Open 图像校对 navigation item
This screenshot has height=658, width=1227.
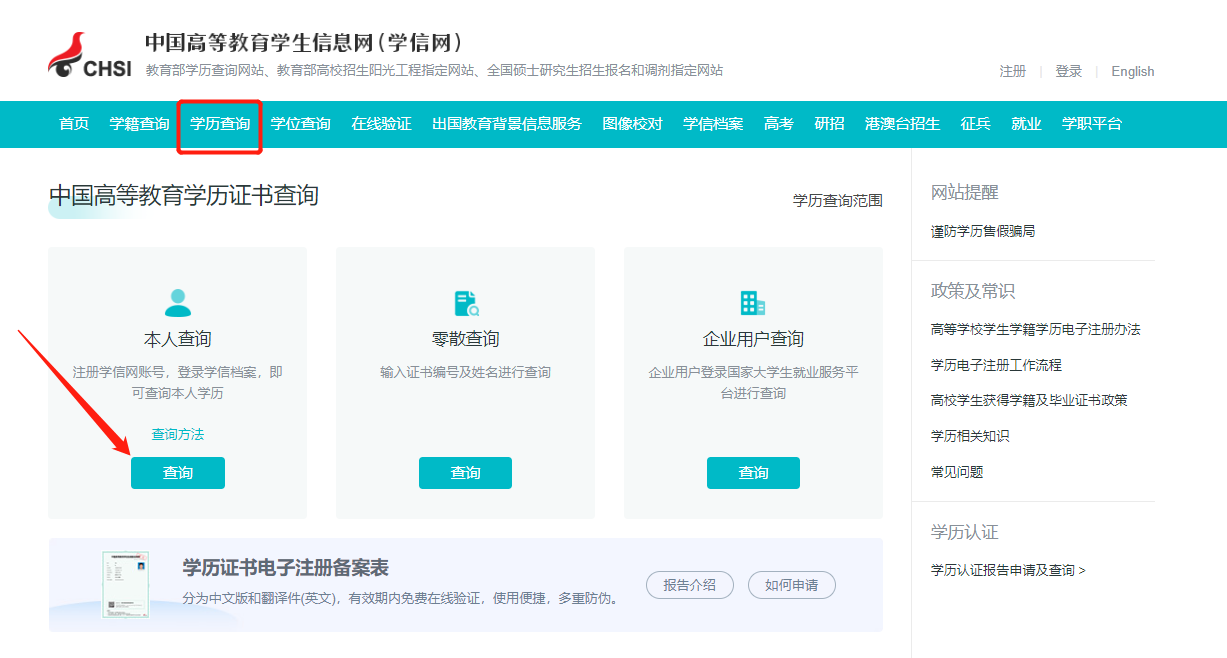[632, 124]
